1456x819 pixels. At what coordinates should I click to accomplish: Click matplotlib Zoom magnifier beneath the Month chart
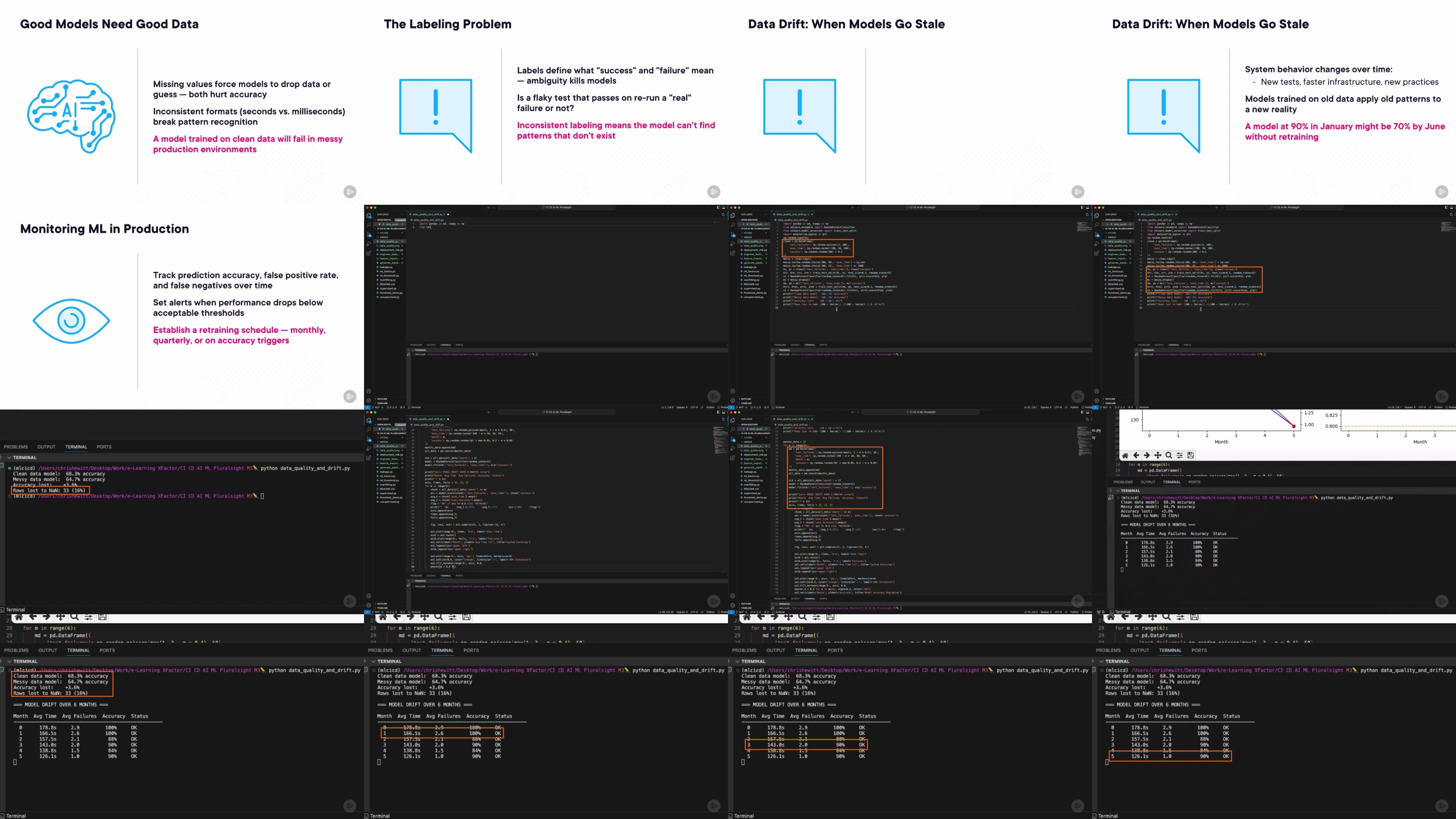pos(1168,455)
